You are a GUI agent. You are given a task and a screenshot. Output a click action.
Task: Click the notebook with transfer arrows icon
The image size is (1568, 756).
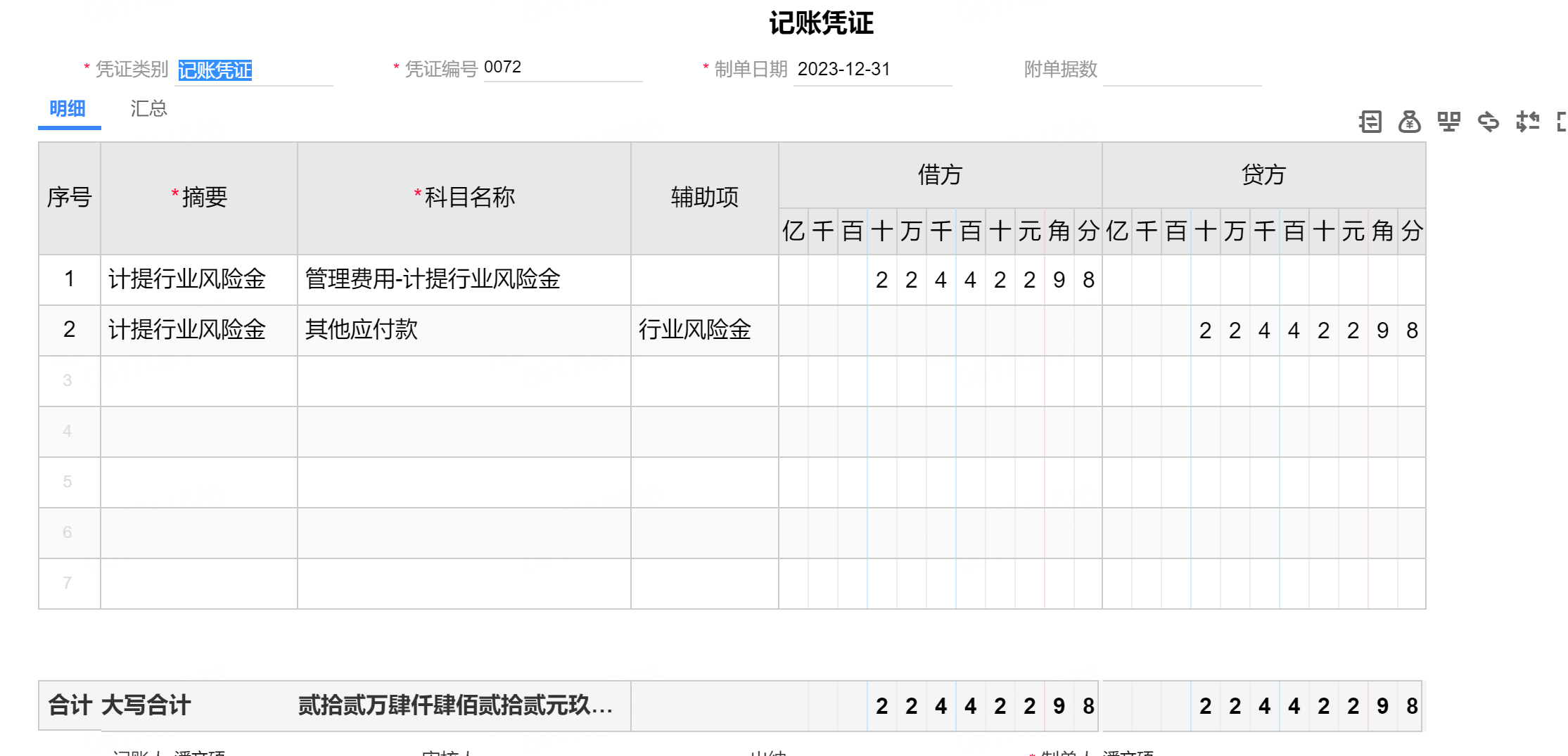click(x=1370, y=122)
